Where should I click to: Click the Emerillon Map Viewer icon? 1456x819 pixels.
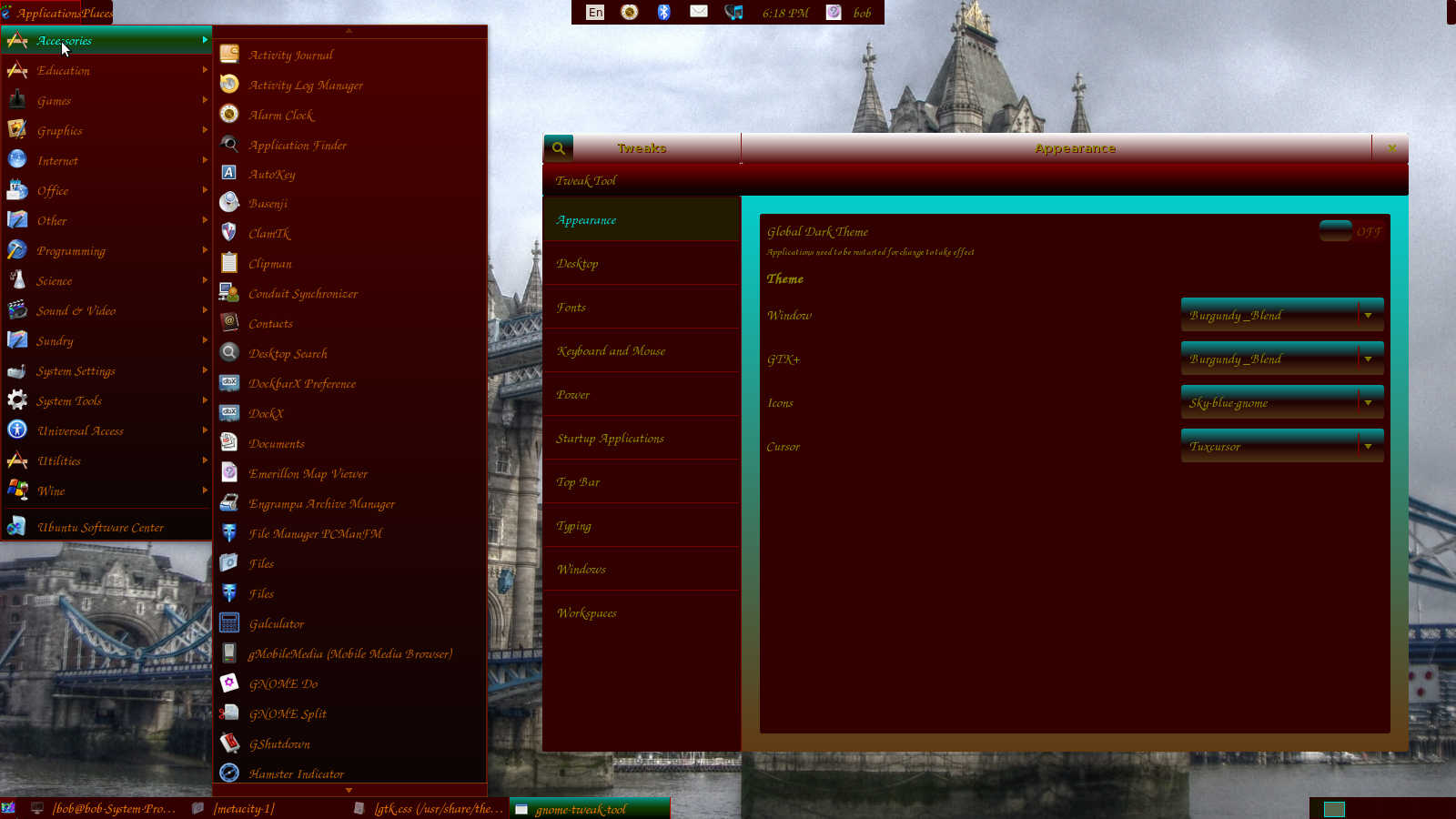pos(229,472)
